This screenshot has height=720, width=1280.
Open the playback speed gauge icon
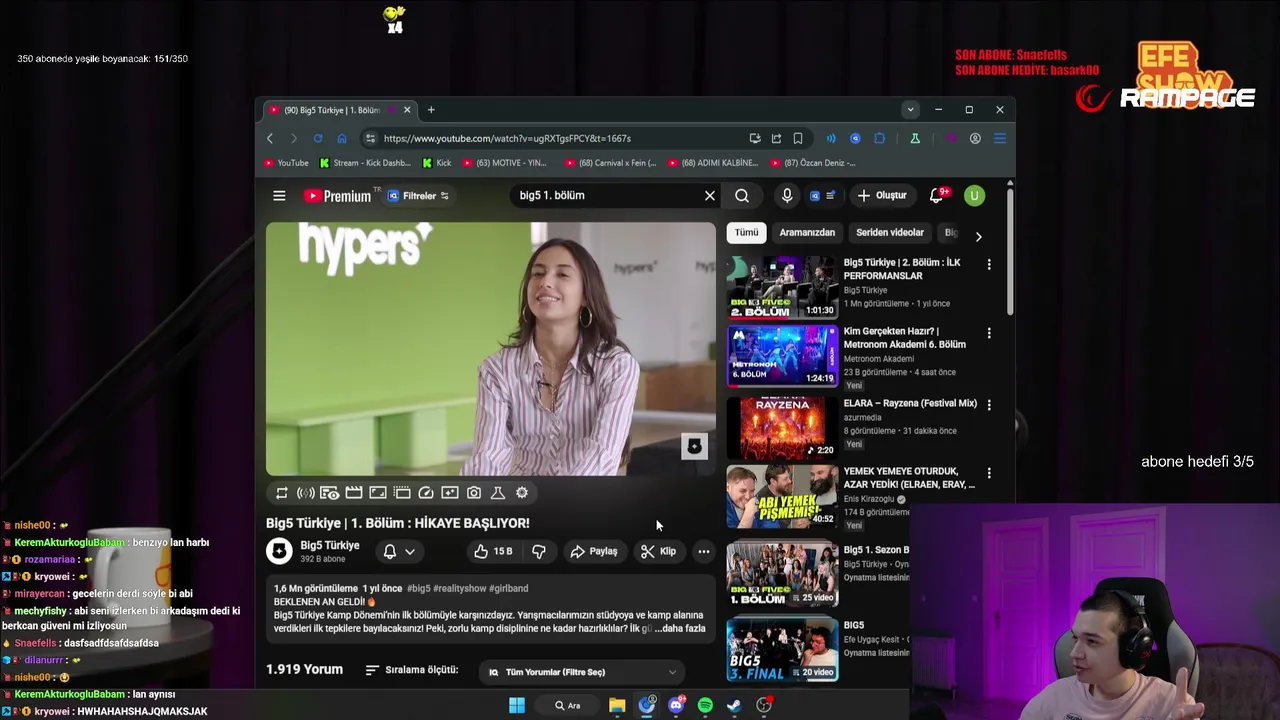(426, 493)
